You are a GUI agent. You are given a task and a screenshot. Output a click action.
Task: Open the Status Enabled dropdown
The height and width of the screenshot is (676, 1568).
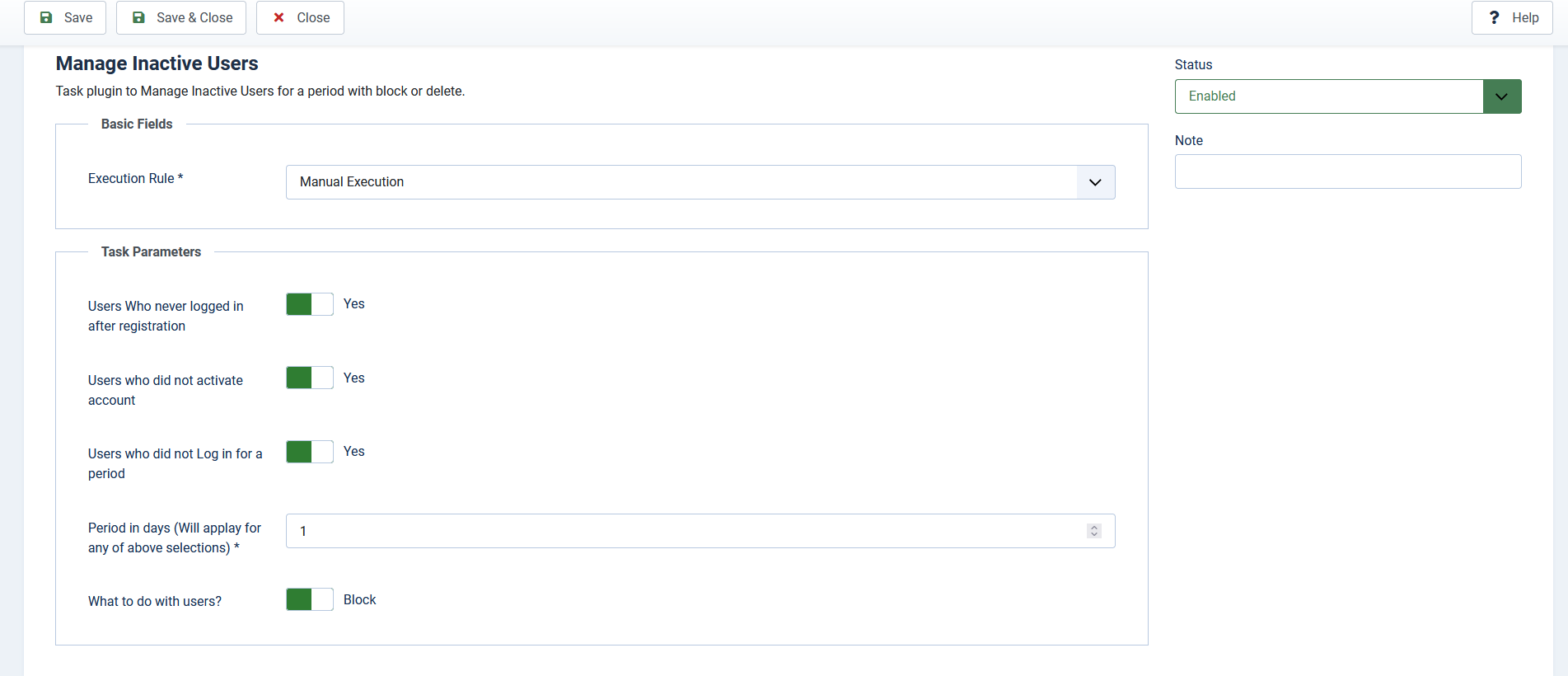click(x=1328, y=96)
